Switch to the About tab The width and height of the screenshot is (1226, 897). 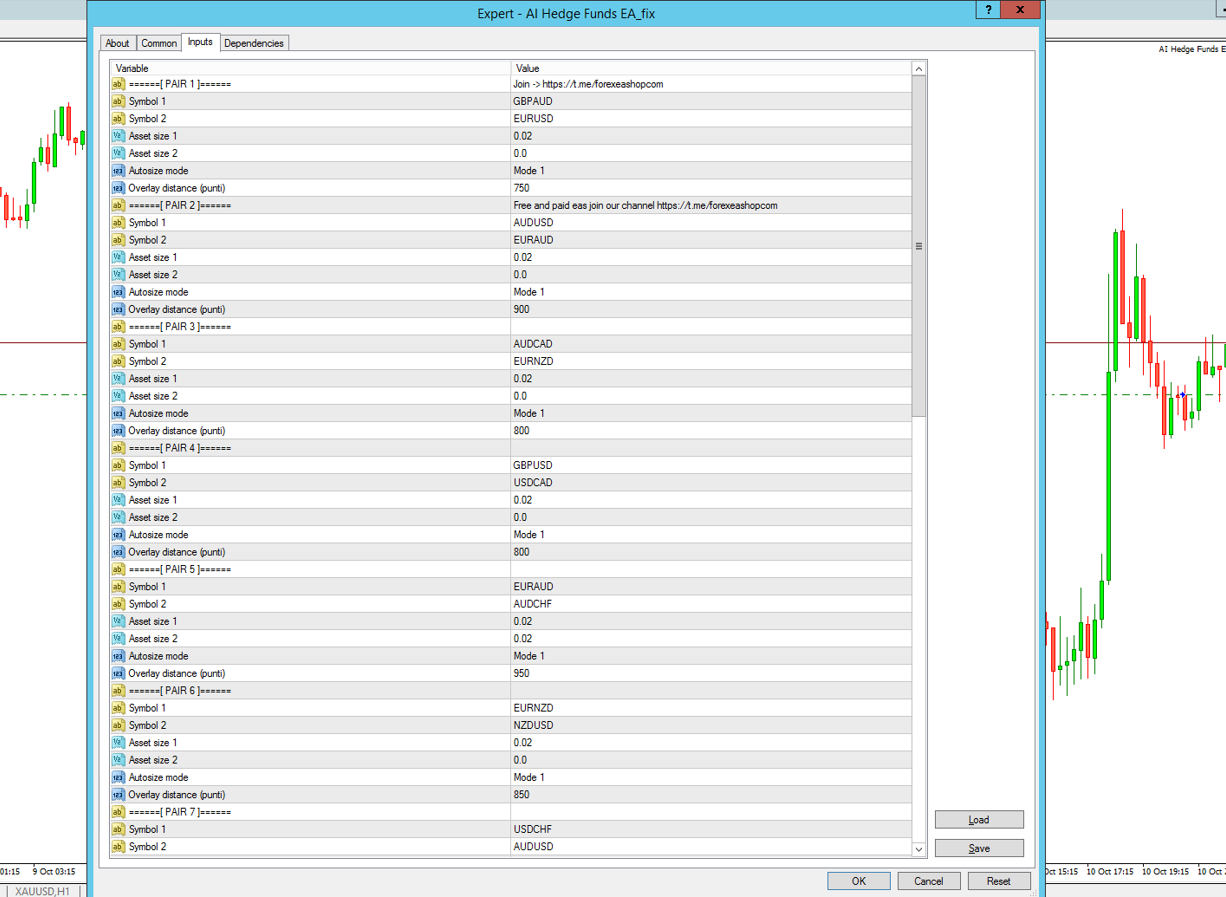[117, 43]
